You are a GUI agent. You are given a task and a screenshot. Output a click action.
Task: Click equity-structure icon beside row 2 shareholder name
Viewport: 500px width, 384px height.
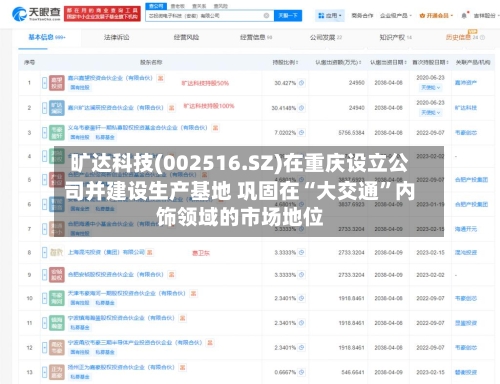(171, 108)
